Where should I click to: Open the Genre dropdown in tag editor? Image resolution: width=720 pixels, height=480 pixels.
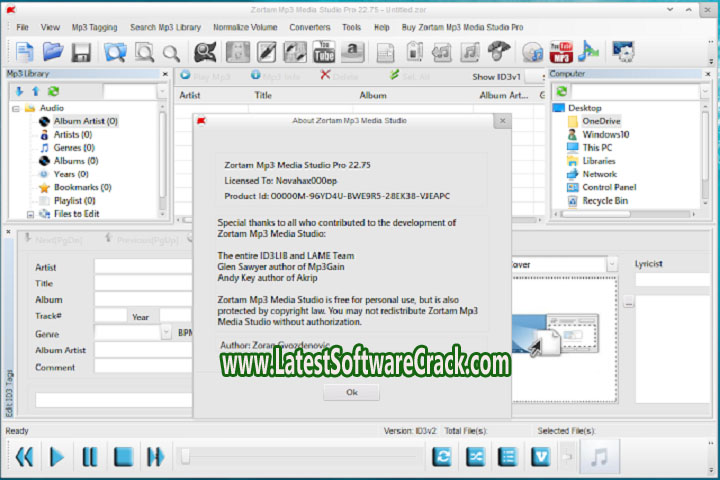166,332
